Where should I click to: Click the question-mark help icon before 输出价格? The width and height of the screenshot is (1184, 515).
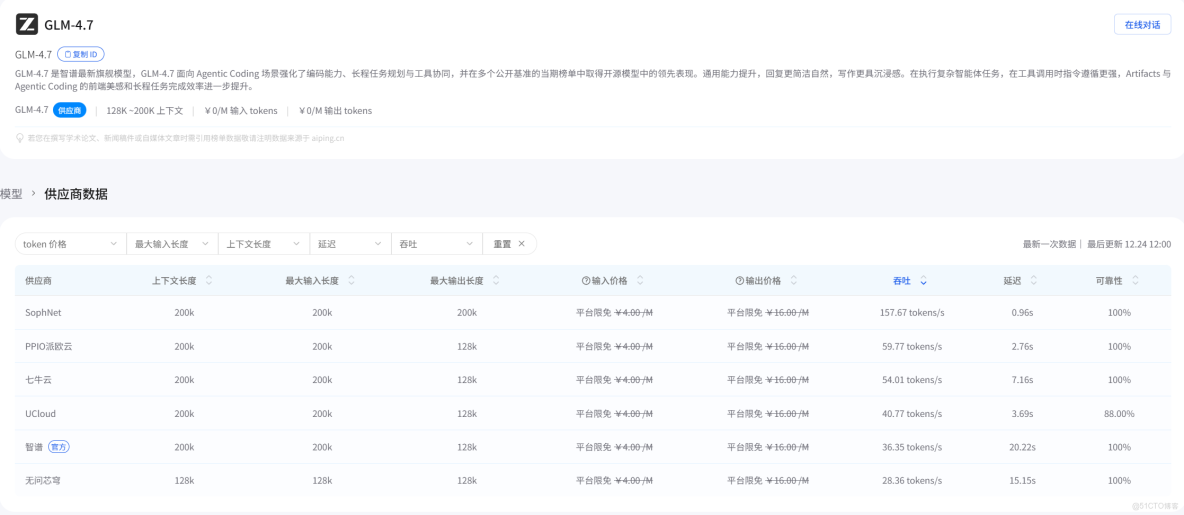tap(739, 281)
